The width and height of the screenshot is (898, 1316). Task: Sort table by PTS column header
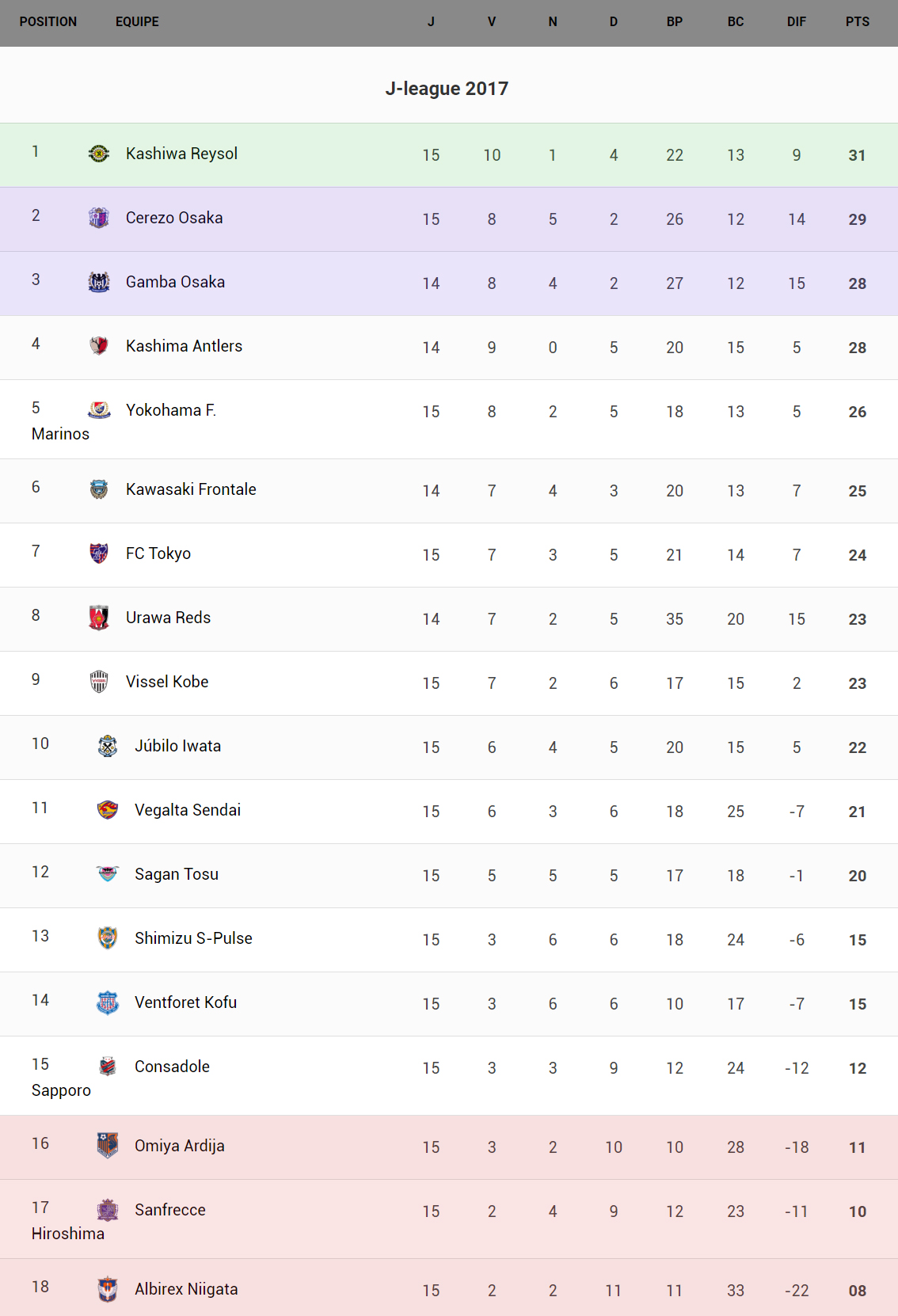[x=857, y=22]
